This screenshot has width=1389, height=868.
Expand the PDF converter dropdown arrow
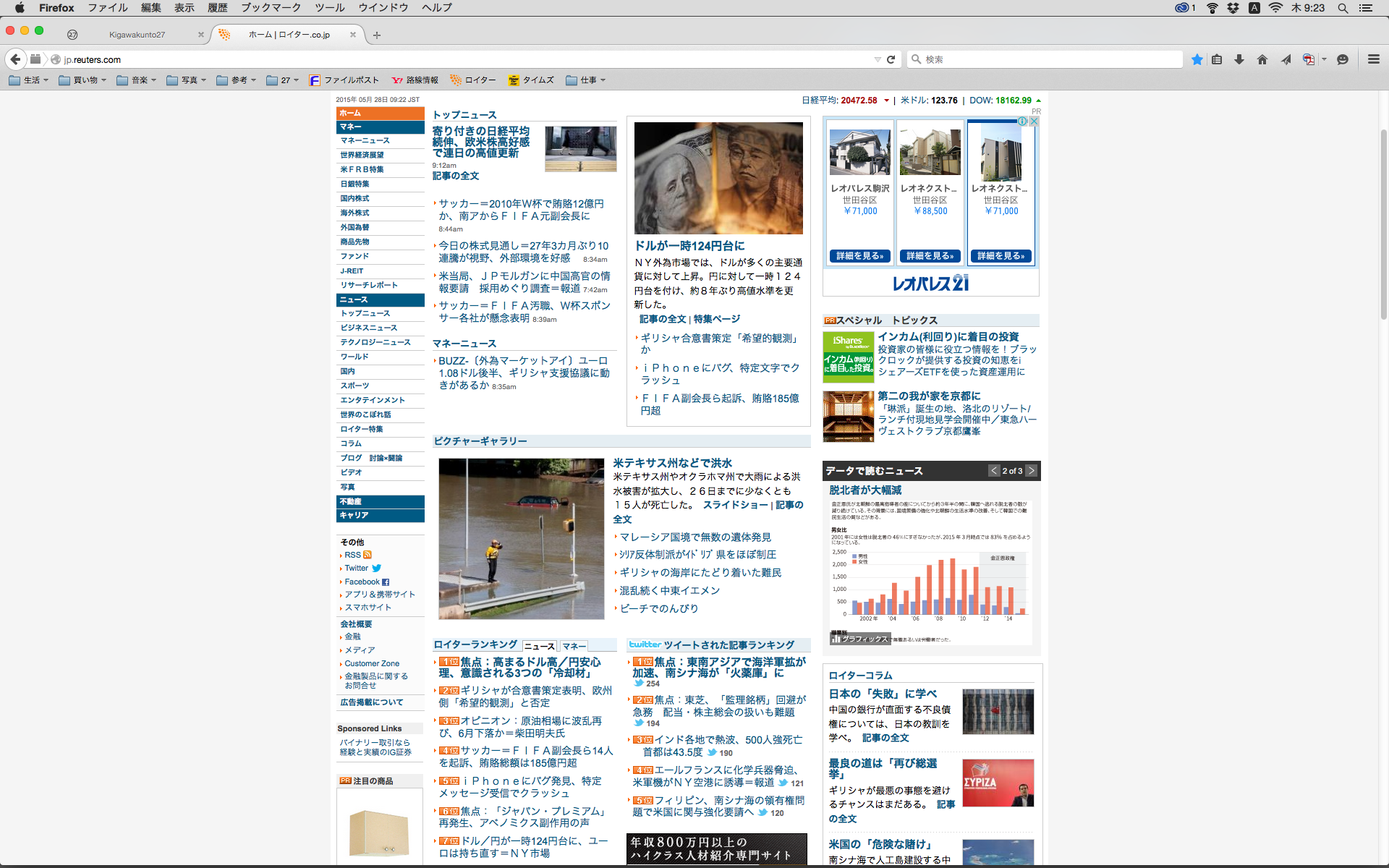1324,59
